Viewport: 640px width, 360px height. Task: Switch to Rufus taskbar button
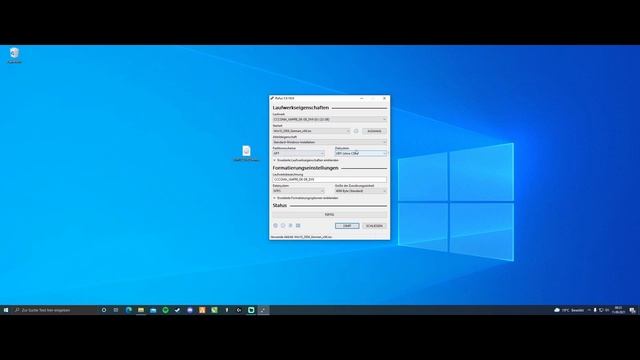[263, 310]
